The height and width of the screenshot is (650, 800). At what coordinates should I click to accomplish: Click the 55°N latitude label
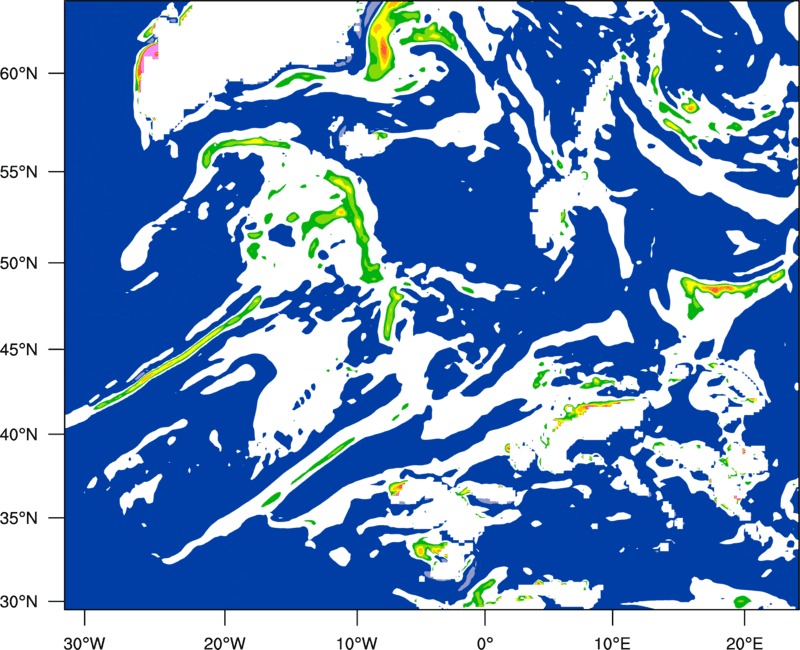click(x=19, y=172)
